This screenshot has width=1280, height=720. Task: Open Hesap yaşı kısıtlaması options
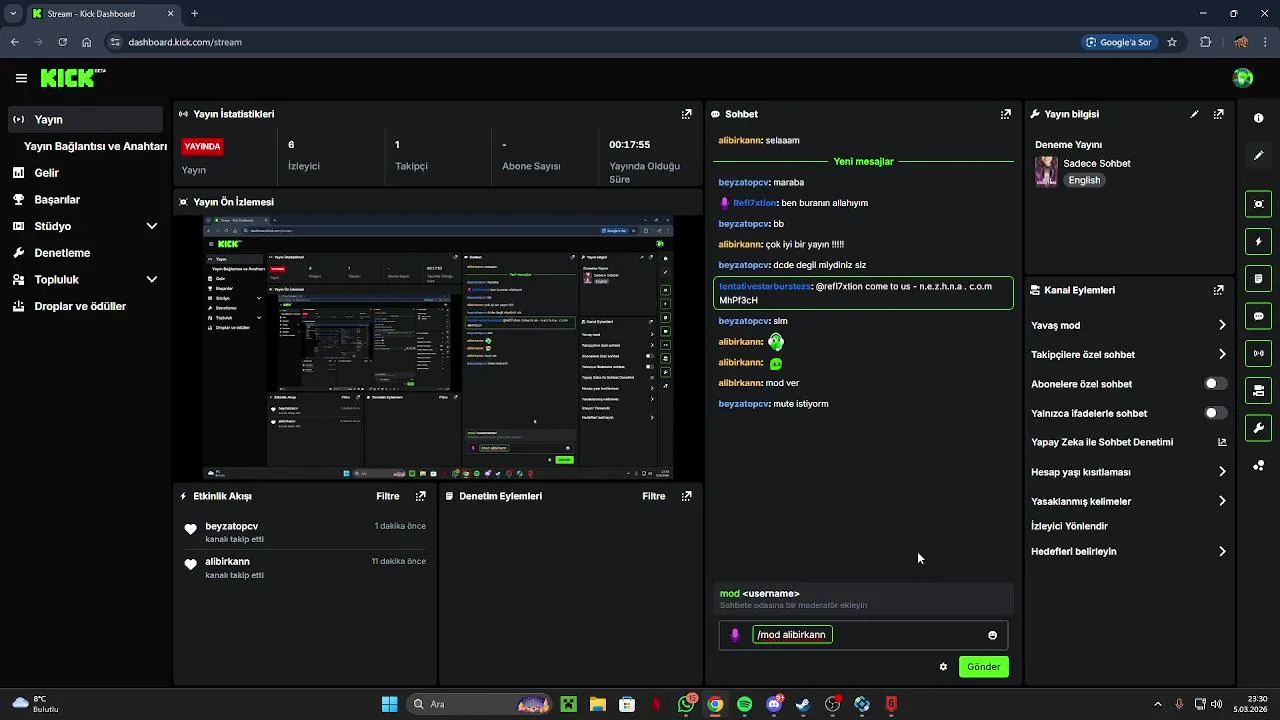tap(1129, 472)
